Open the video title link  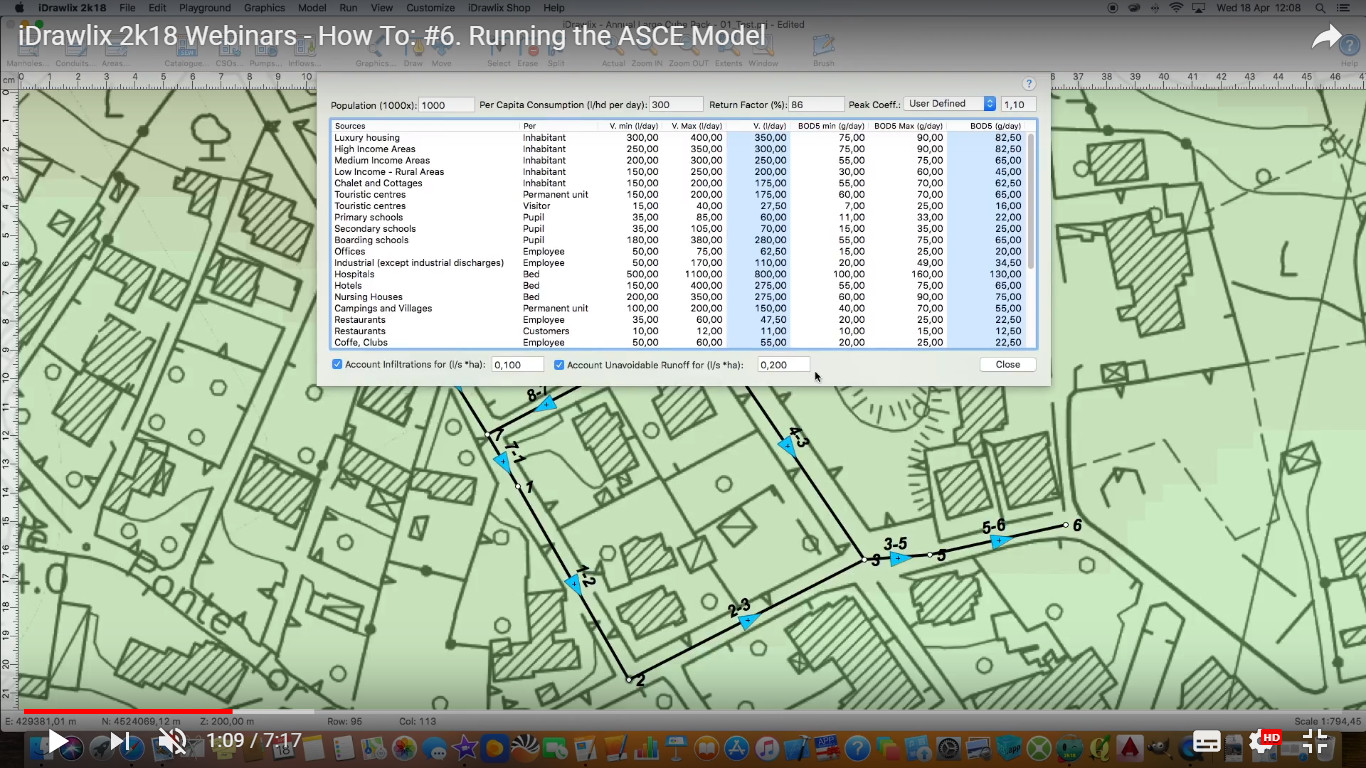point(392,38)
